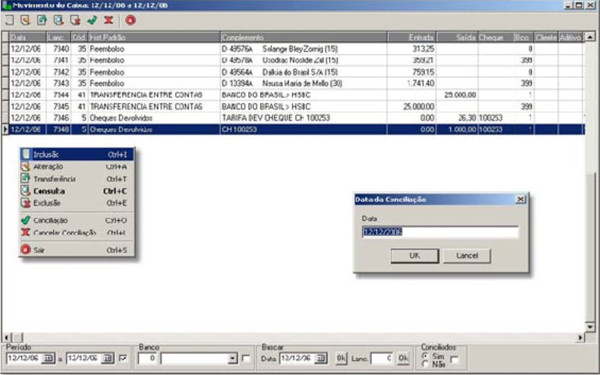The width and height of the screenshot is (600, 375).
Task: Click the table's vertical scrollbar up arrow
Action: (590, 37)
